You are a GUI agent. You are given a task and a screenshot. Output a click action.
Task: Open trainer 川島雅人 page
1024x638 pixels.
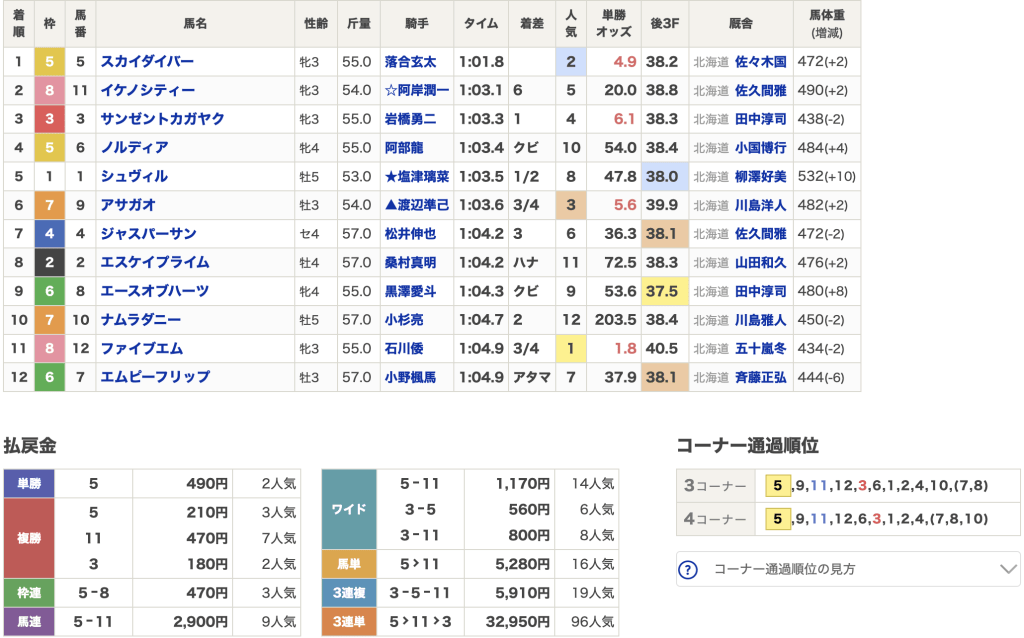pyautogui.click(x=760, y=320)
